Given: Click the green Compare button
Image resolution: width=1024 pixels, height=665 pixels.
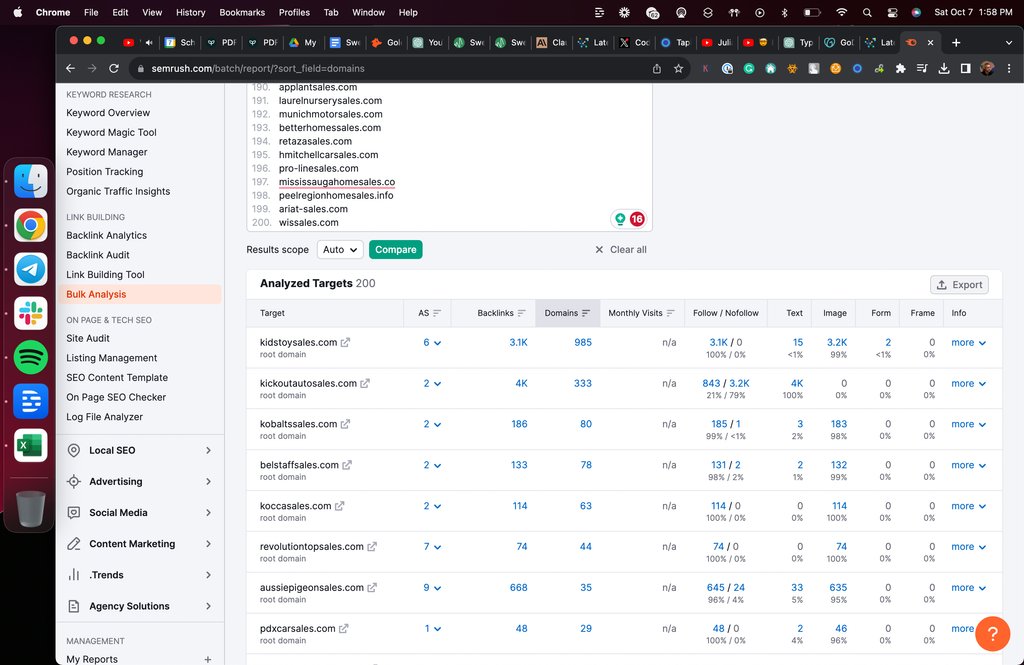Looking at the screenshot, I should [x=396, y=250].
